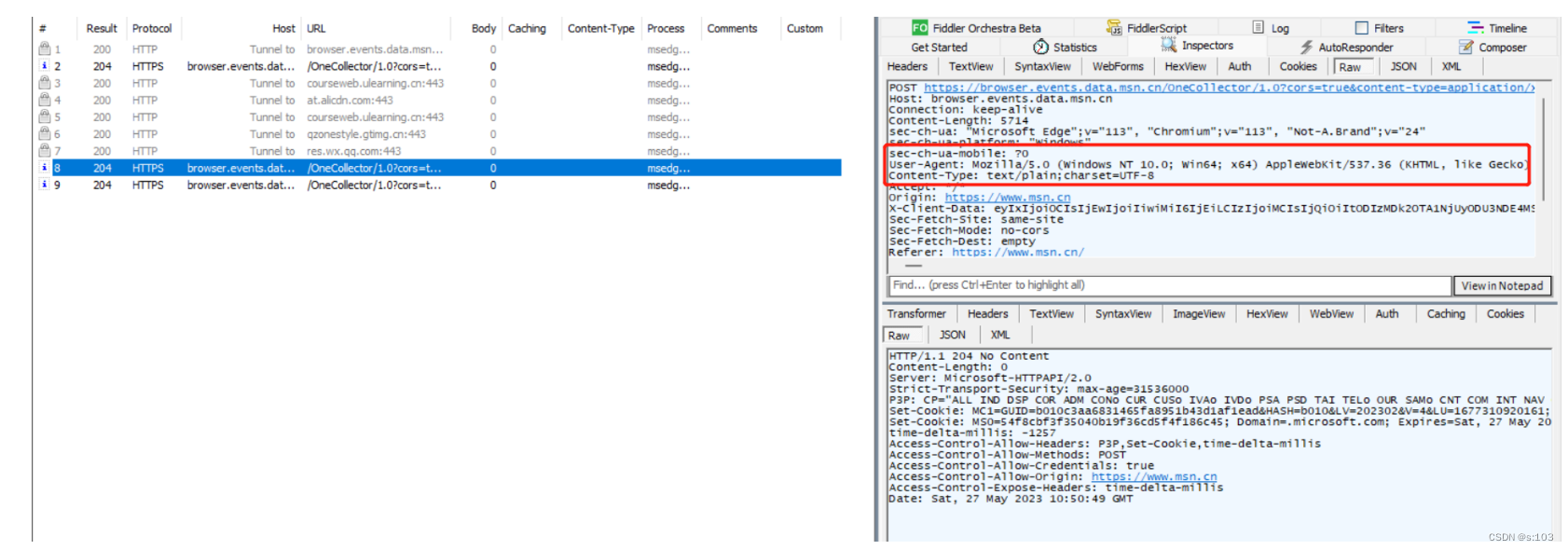The height and width of the screenshot is (550, 1568).
Task: Click the Find text field
Action: click(1170, 285)
